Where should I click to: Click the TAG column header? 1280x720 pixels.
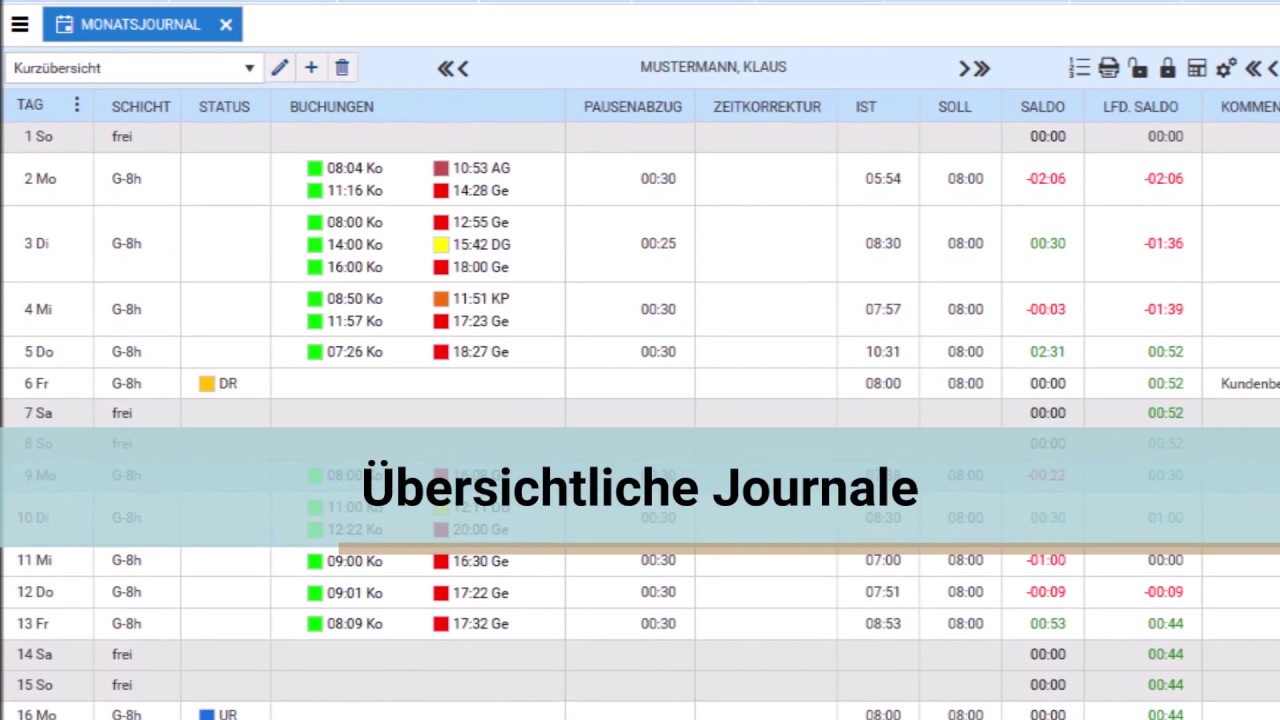click(30, 105)
